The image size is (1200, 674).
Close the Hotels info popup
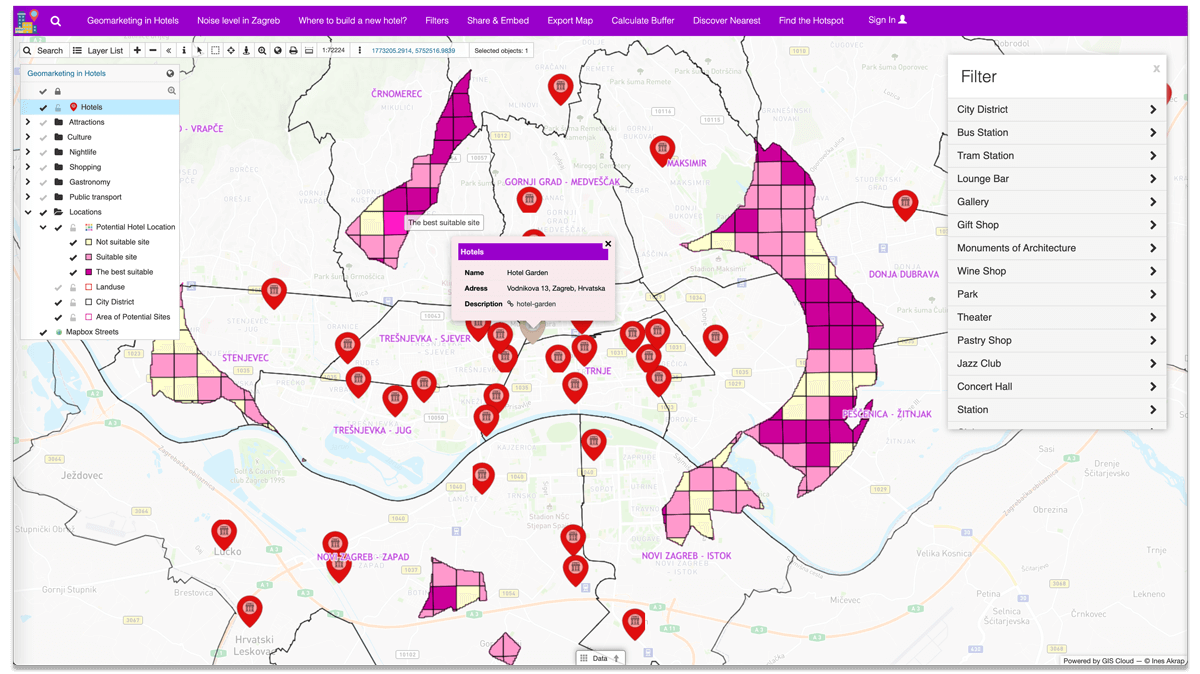tap(608, 243)
